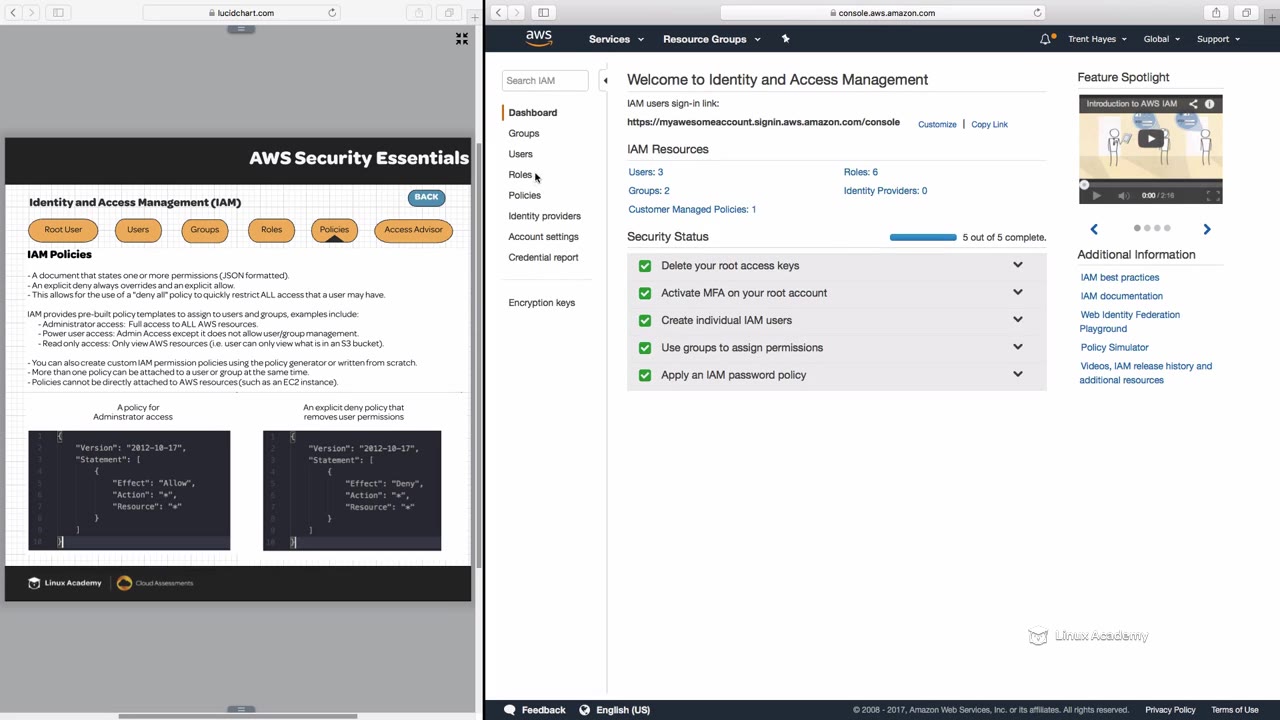Open Roles in the IAM sidebar
The width and height of the screenshot is (1280, 720).
(x=520, y=175)
